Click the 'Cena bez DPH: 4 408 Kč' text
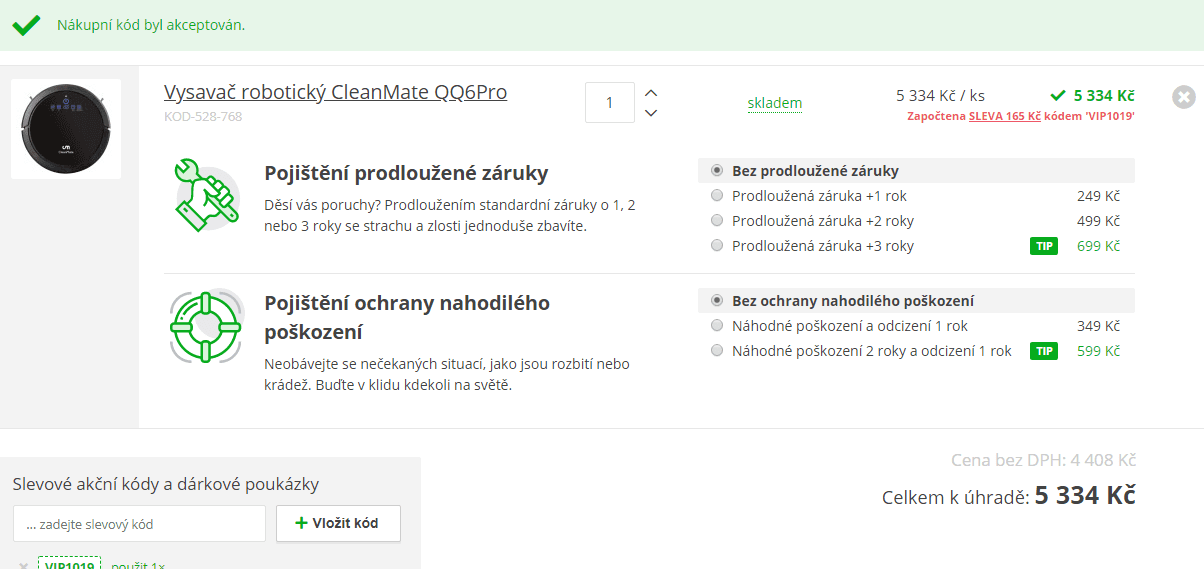The image size is (1204, 569). click(x=1044, y=461)
